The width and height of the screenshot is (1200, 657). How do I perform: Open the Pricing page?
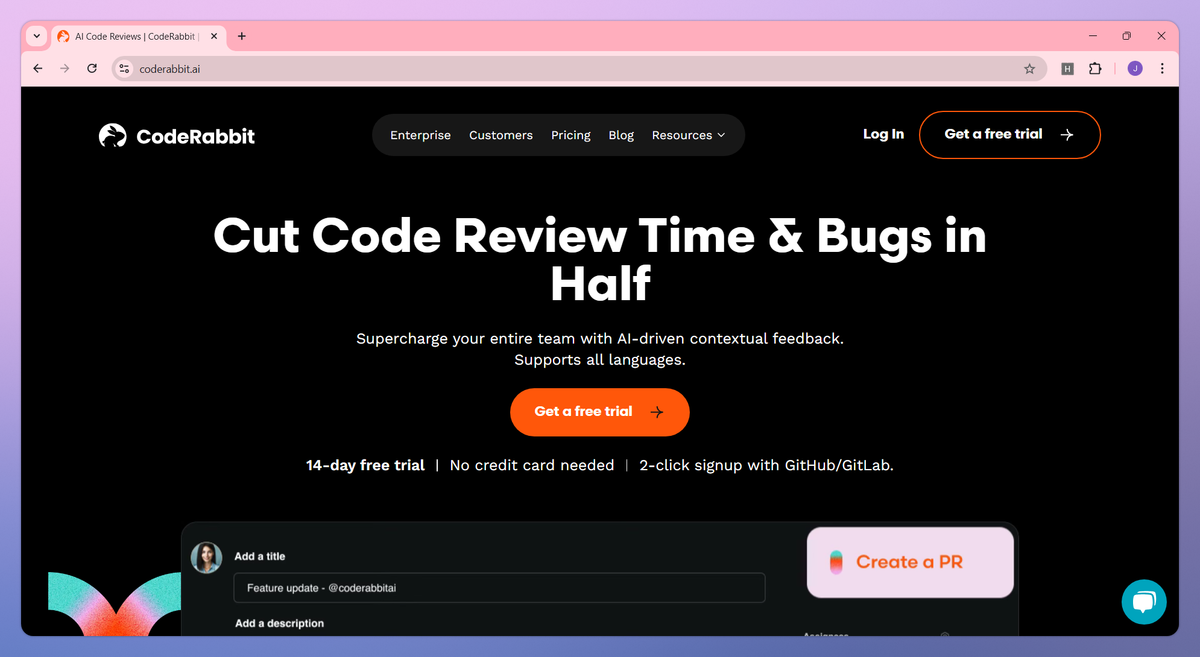click(x=571, y=135)
